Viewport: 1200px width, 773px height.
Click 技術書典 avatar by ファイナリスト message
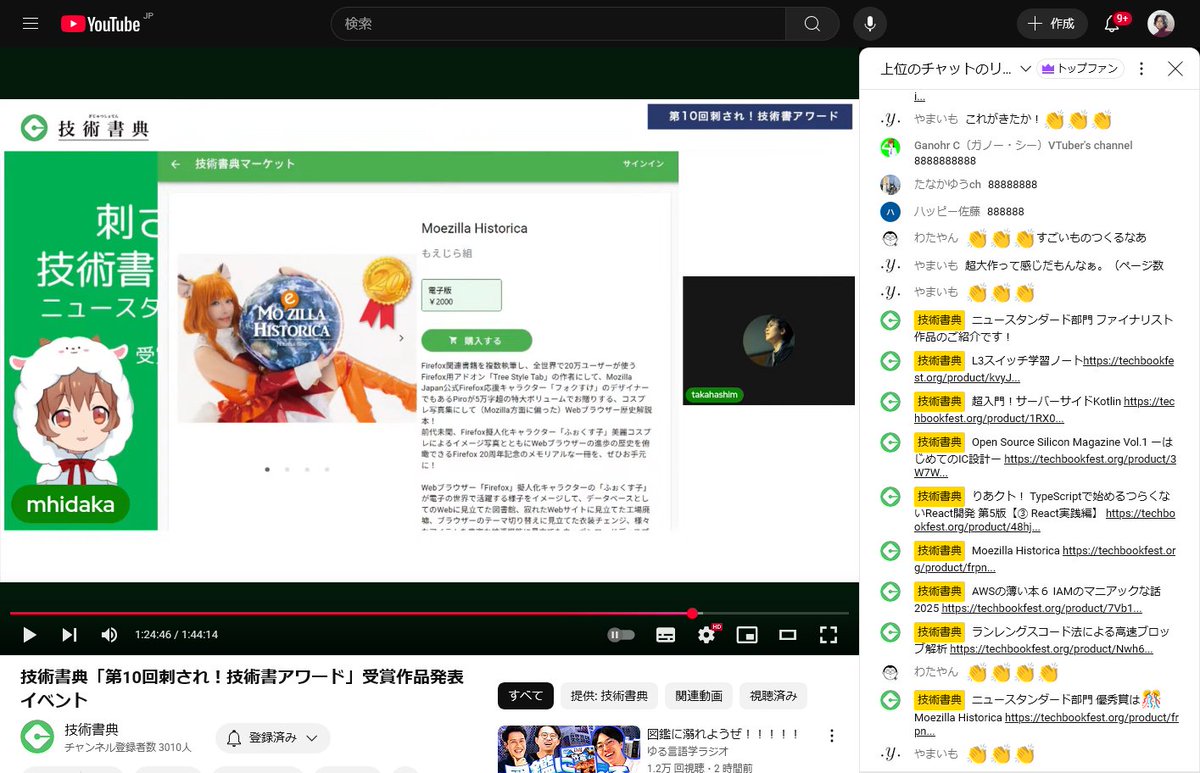pyautogui.click(x=890, y=320)
